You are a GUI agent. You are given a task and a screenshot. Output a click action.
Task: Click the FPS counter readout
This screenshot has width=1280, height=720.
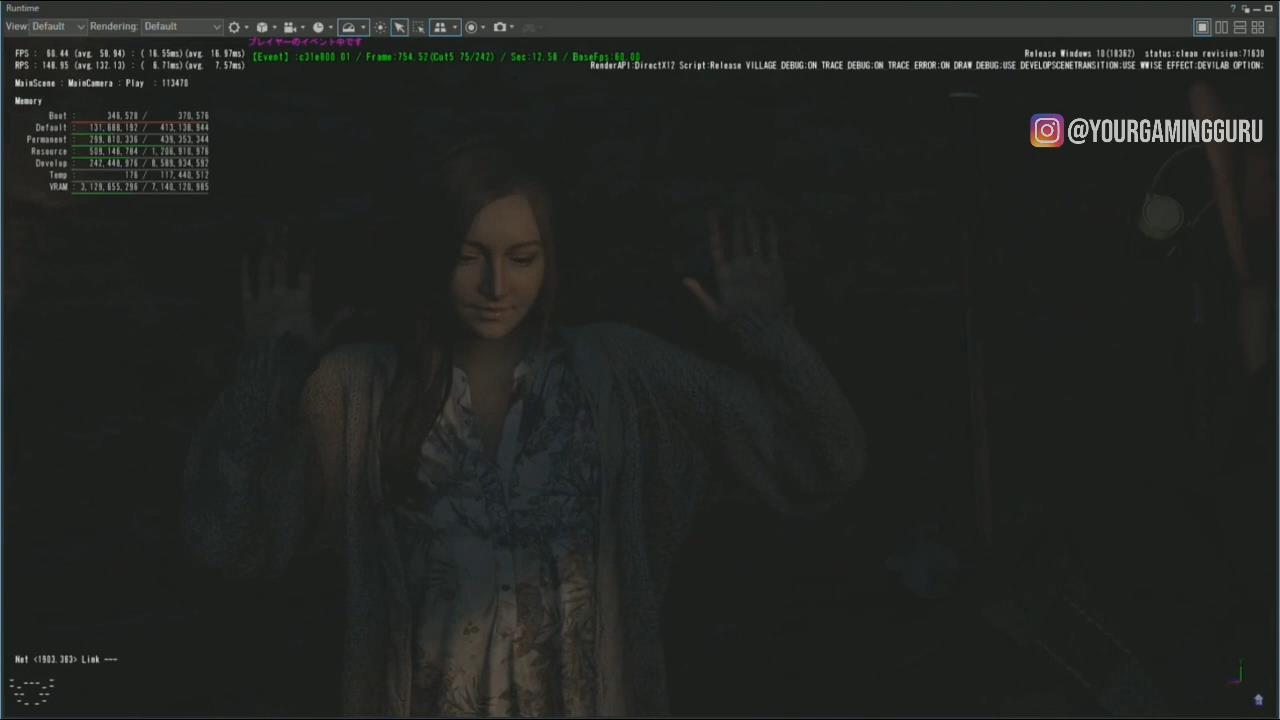(x=130, y=53)
